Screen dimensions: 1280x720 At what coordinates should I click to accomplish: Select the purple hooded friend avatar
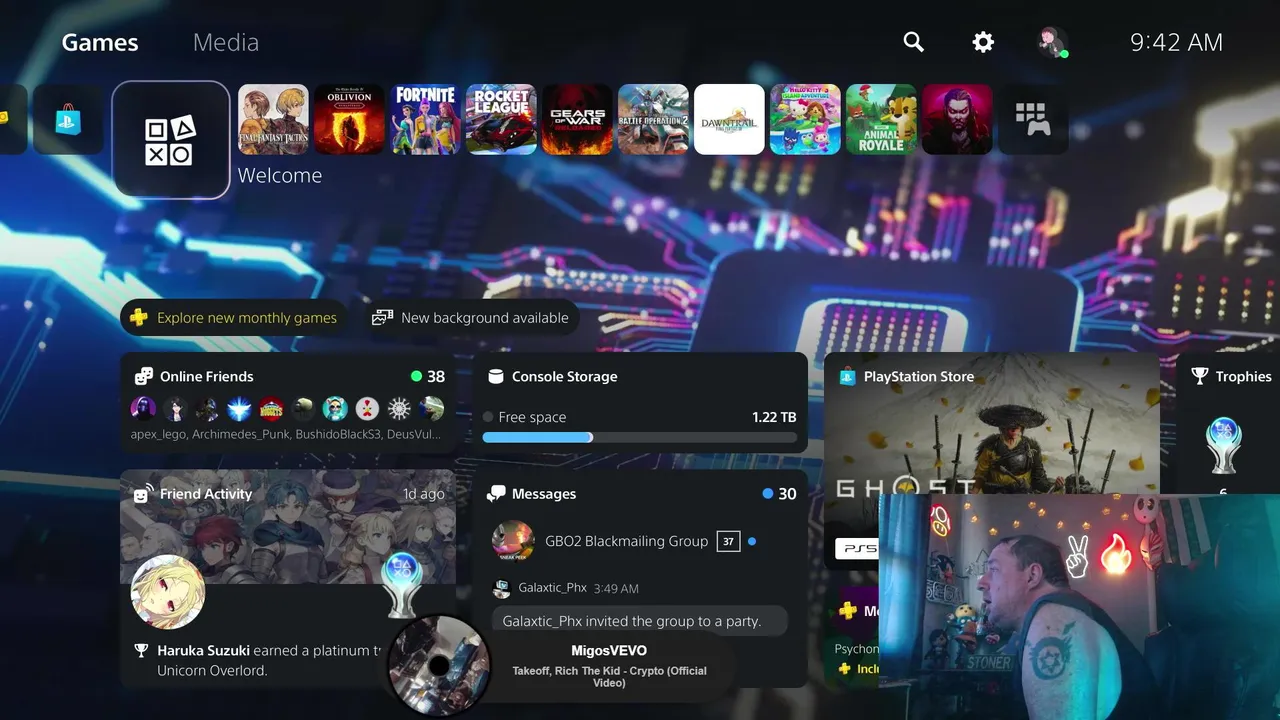click(x=143, y=408)
